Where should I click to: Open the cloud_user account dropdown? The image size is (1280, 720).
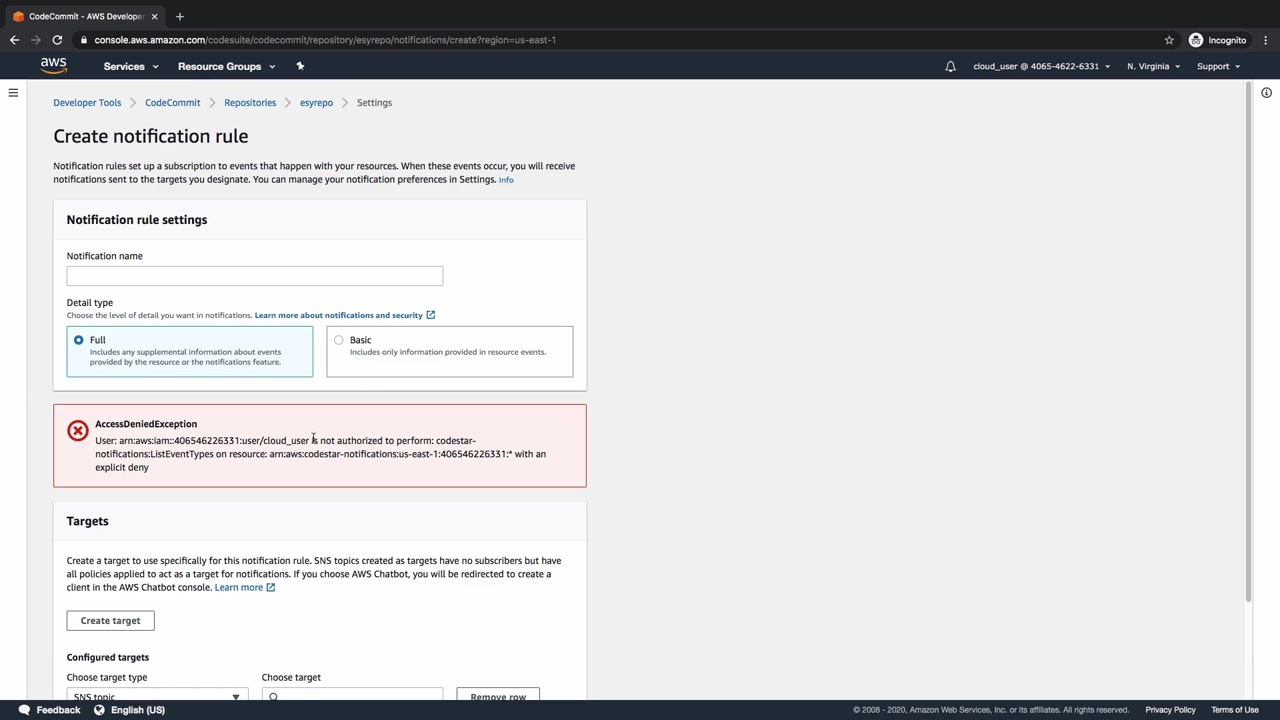pyautogui.click(x=1042, y=66)
